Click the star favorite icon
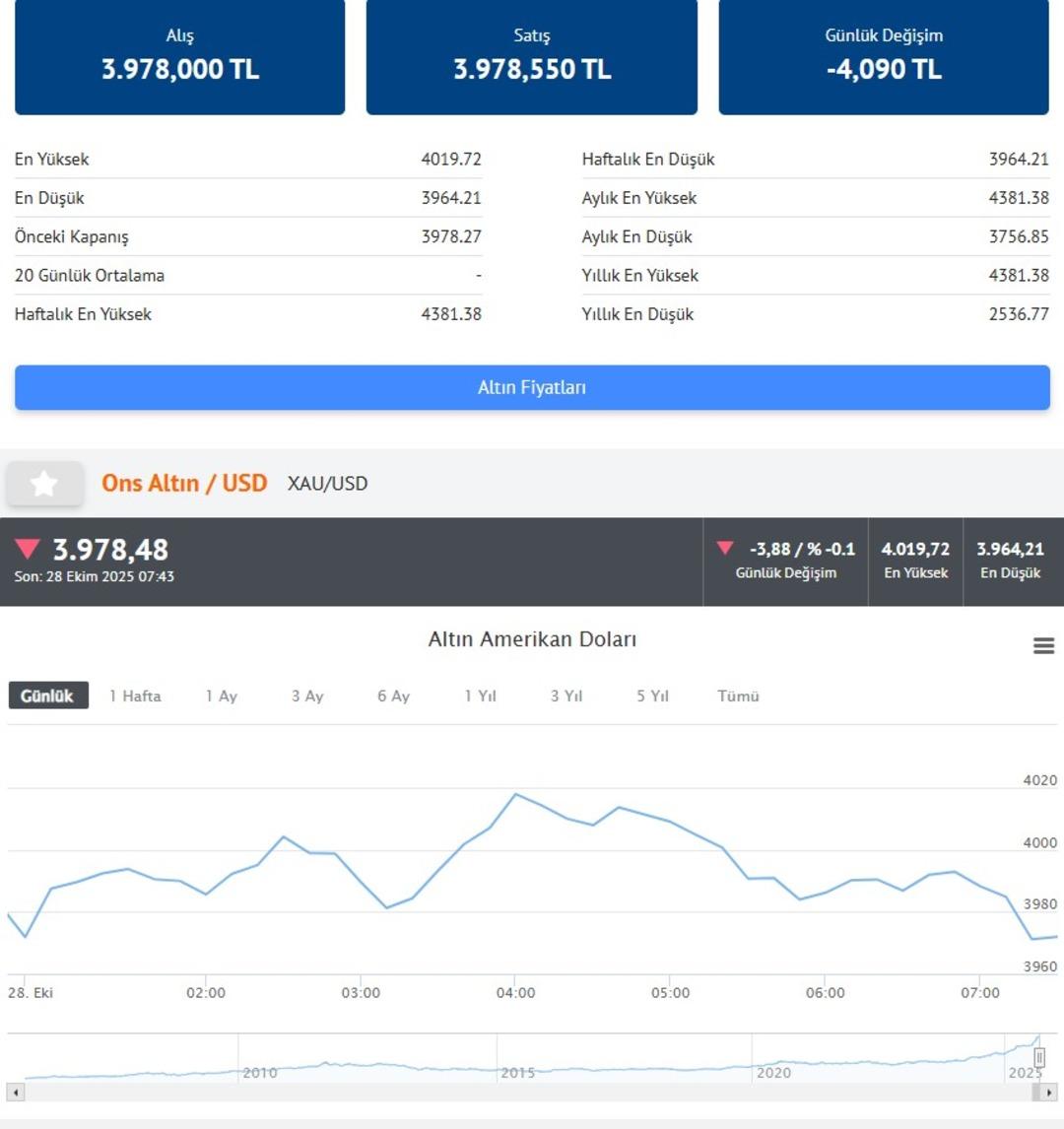Screen dimensions: 1064x1129 click(44, 484)
